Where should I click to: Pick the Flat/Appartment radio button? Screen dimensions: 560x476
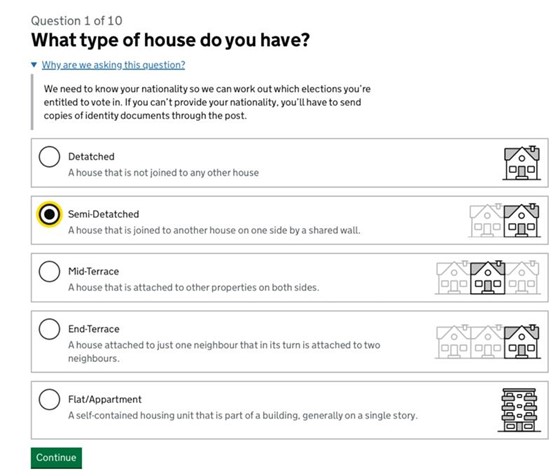coord(49,399)
